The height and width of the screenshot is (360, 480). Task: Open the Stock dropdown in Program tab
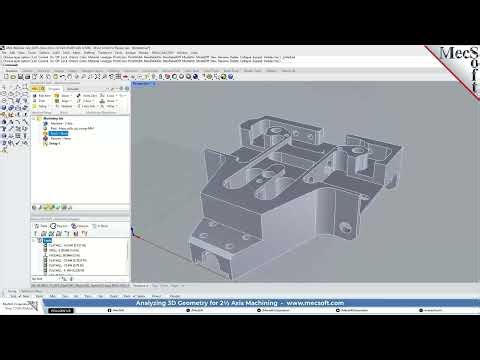tap(63, 96)
